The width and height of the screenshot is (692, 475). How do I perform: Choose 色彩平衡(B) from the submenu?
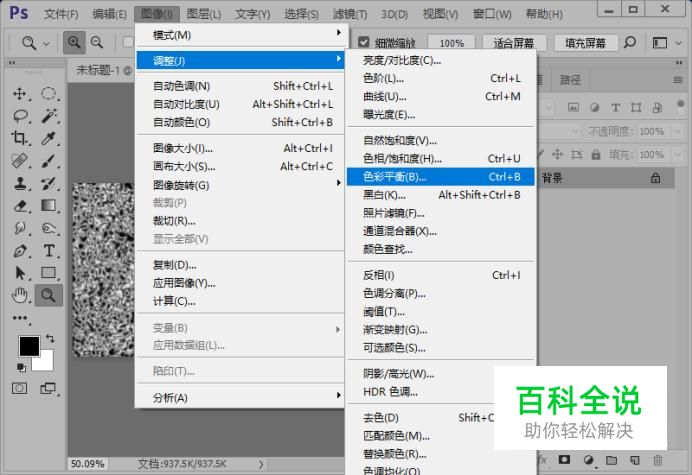[x=440, y=177]
